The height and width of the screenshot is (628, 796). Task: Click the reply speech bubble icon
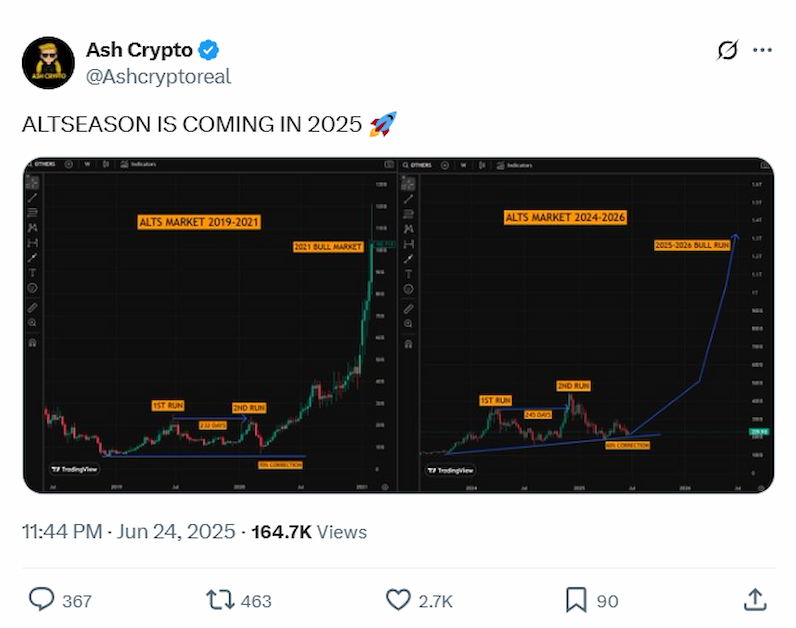(41, 600)
